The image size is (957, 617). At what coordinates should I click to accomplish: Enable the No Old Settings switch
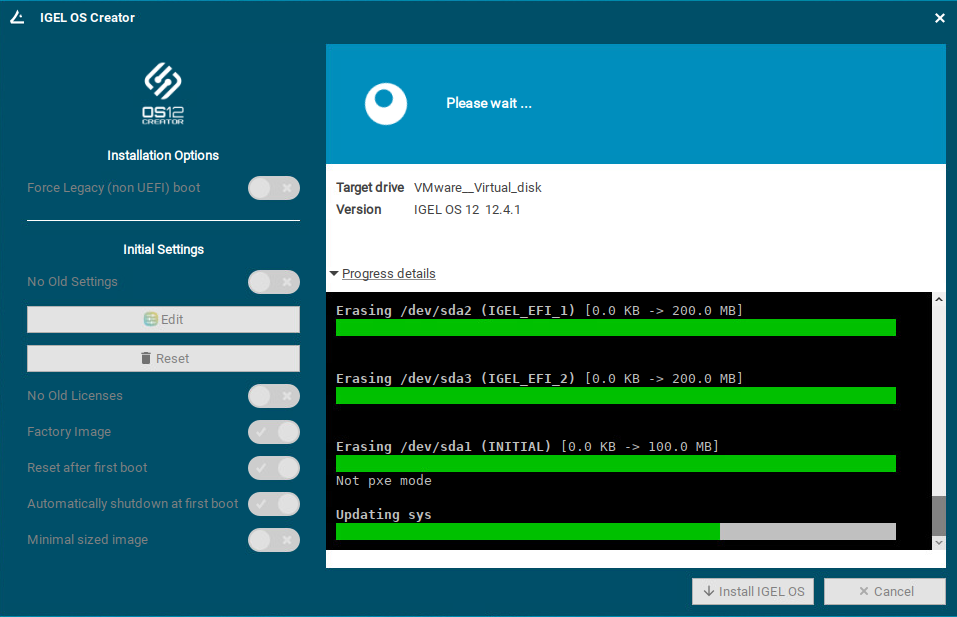(x=273, y=282)
